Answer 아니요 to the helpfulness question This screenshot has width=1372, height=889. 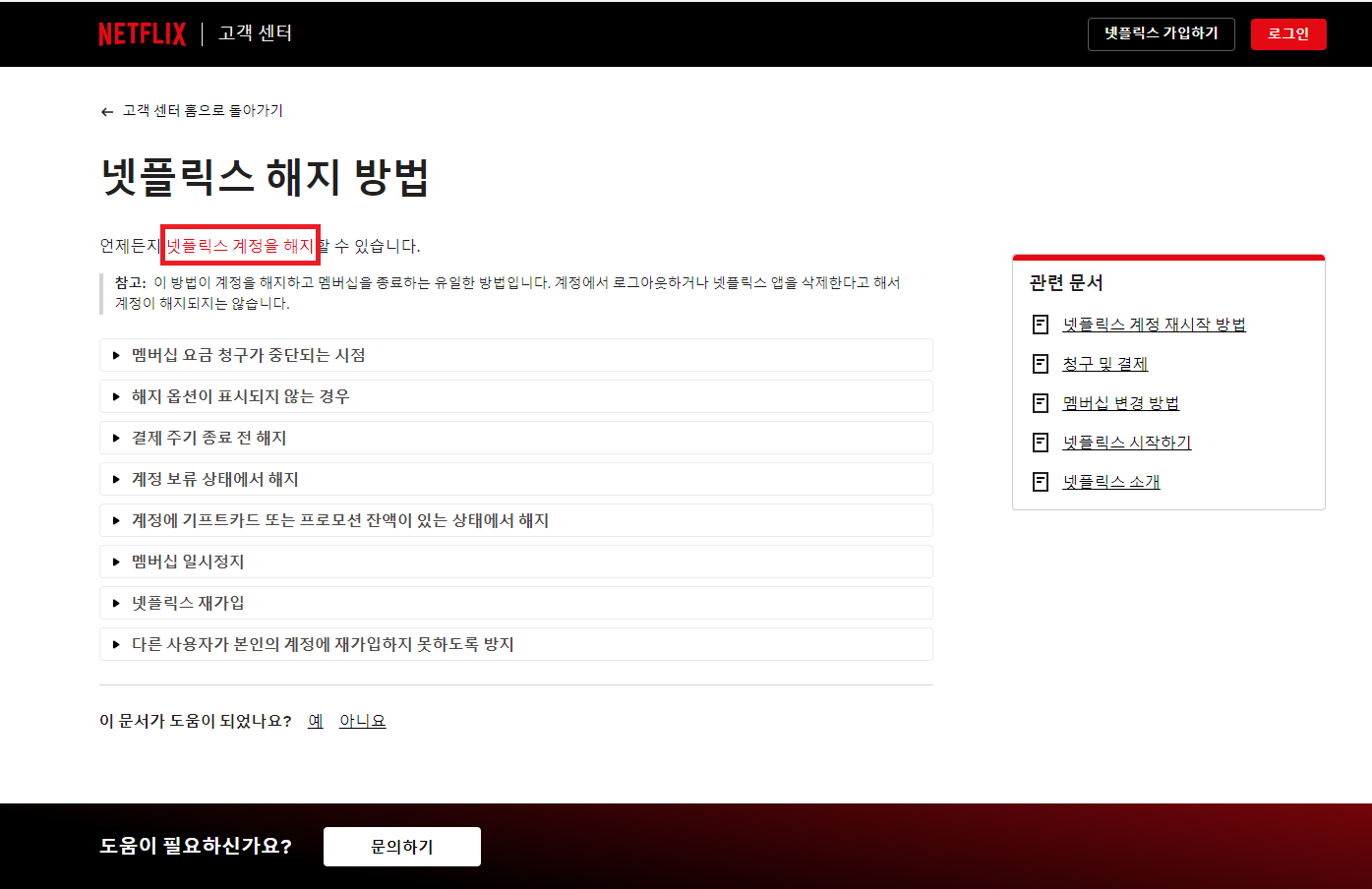(362, 721)
